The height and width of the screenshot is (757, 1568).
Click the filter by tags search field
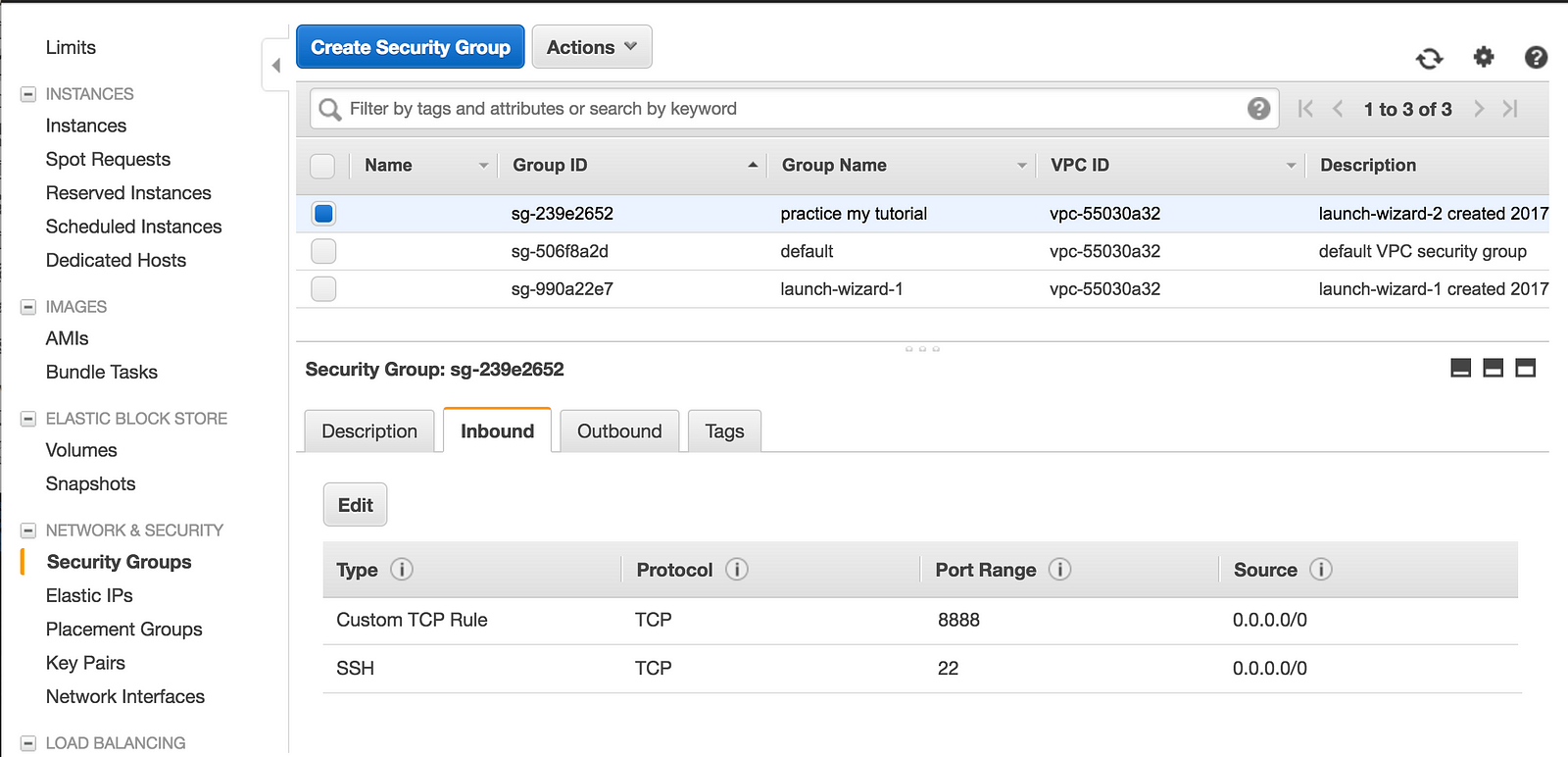(x=795, y=109)
